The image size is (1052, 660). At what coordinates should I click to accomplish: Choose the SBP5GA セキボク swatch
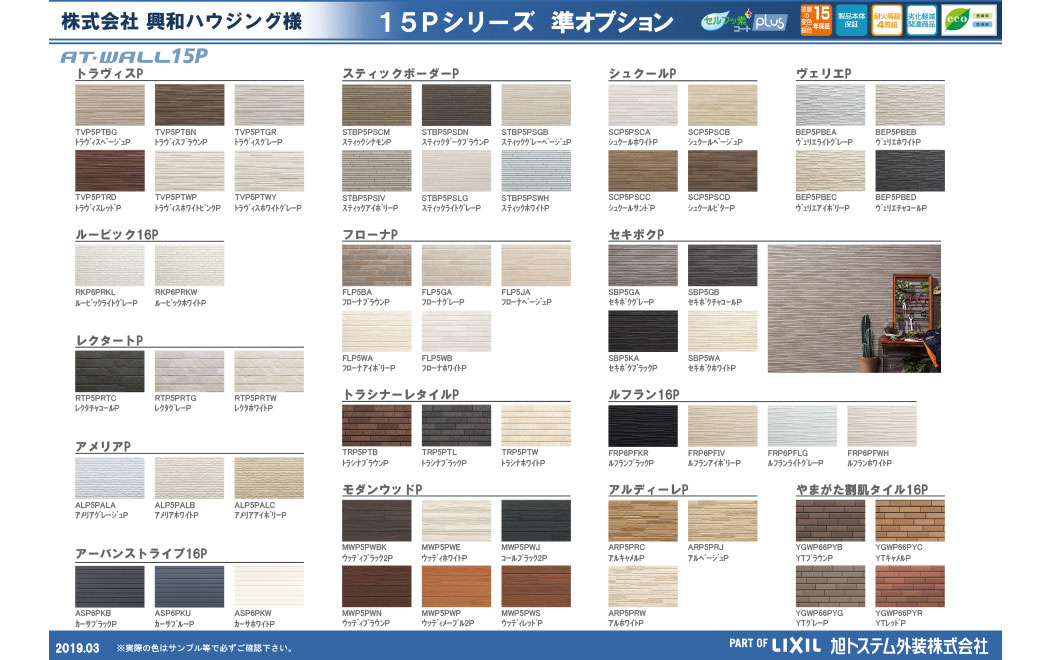click(x=643, y=266)
